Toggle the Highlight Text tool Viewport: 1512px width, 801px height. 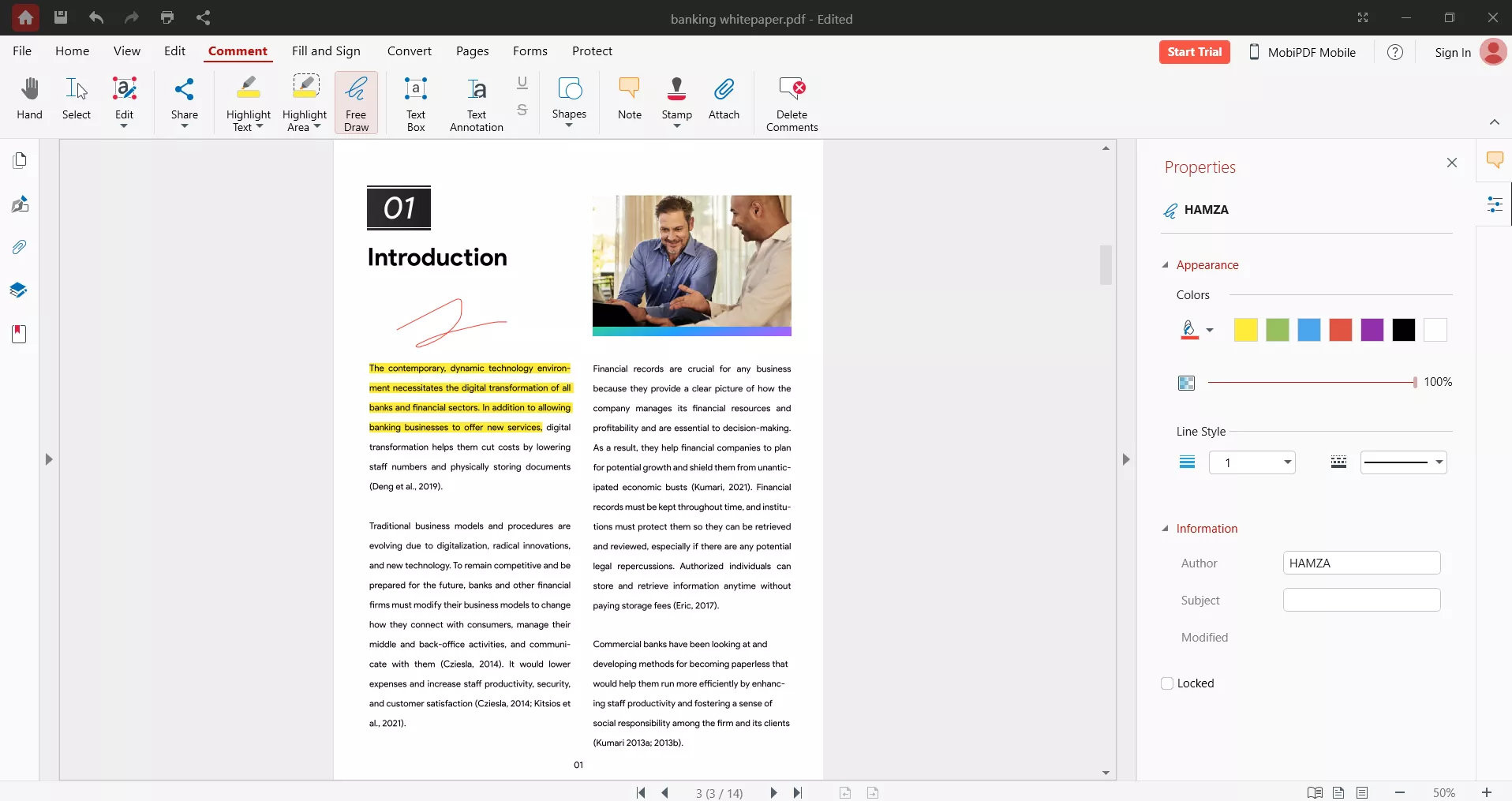pyautogui.click(x=248, y=101)
